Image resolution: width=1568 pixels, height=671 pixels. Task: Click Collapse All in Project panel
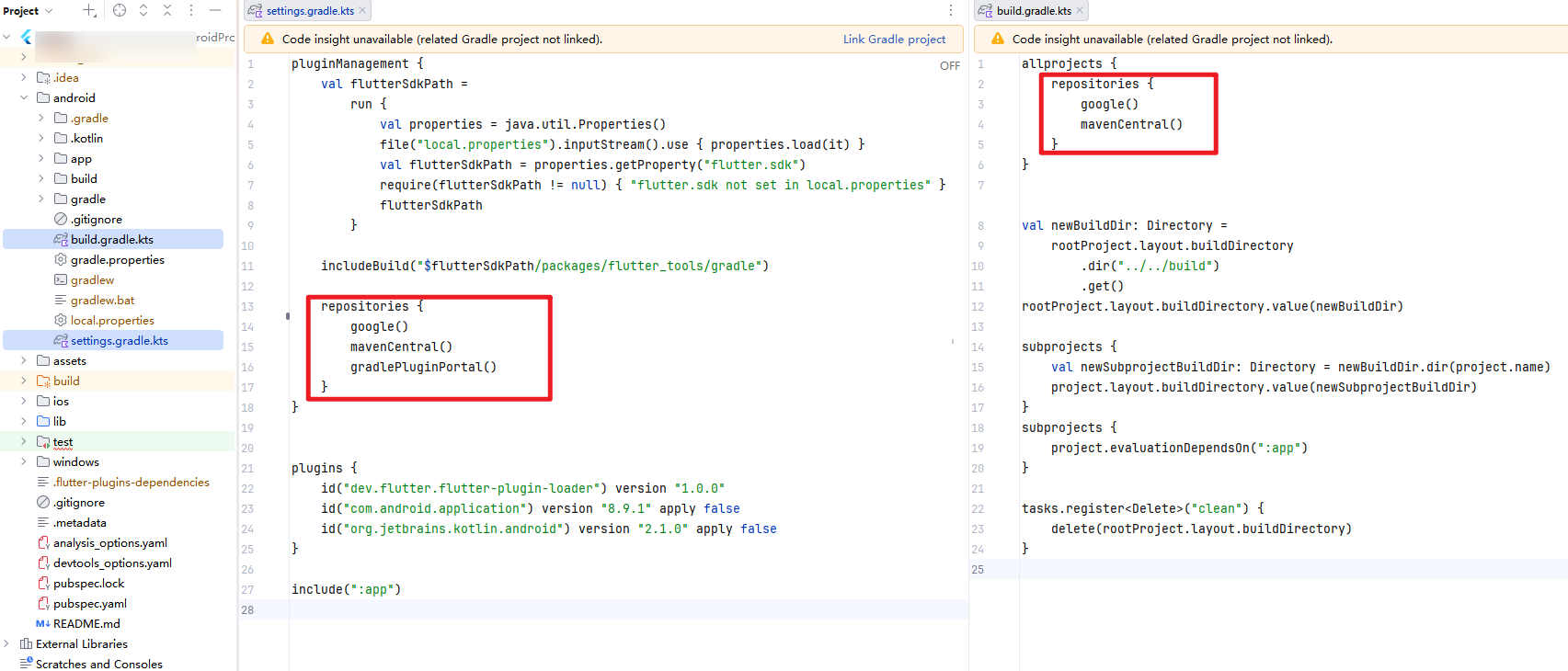167,10
